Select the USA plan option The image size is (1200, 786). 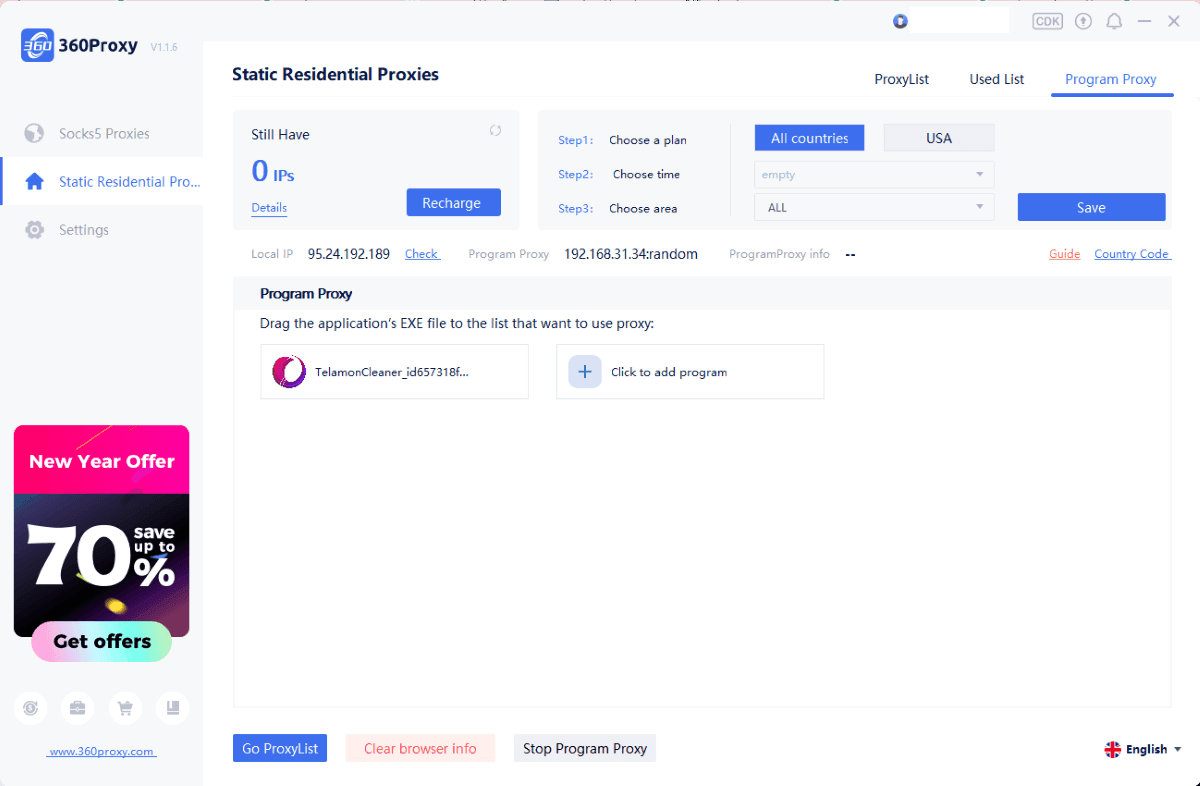tap(939, 138)
